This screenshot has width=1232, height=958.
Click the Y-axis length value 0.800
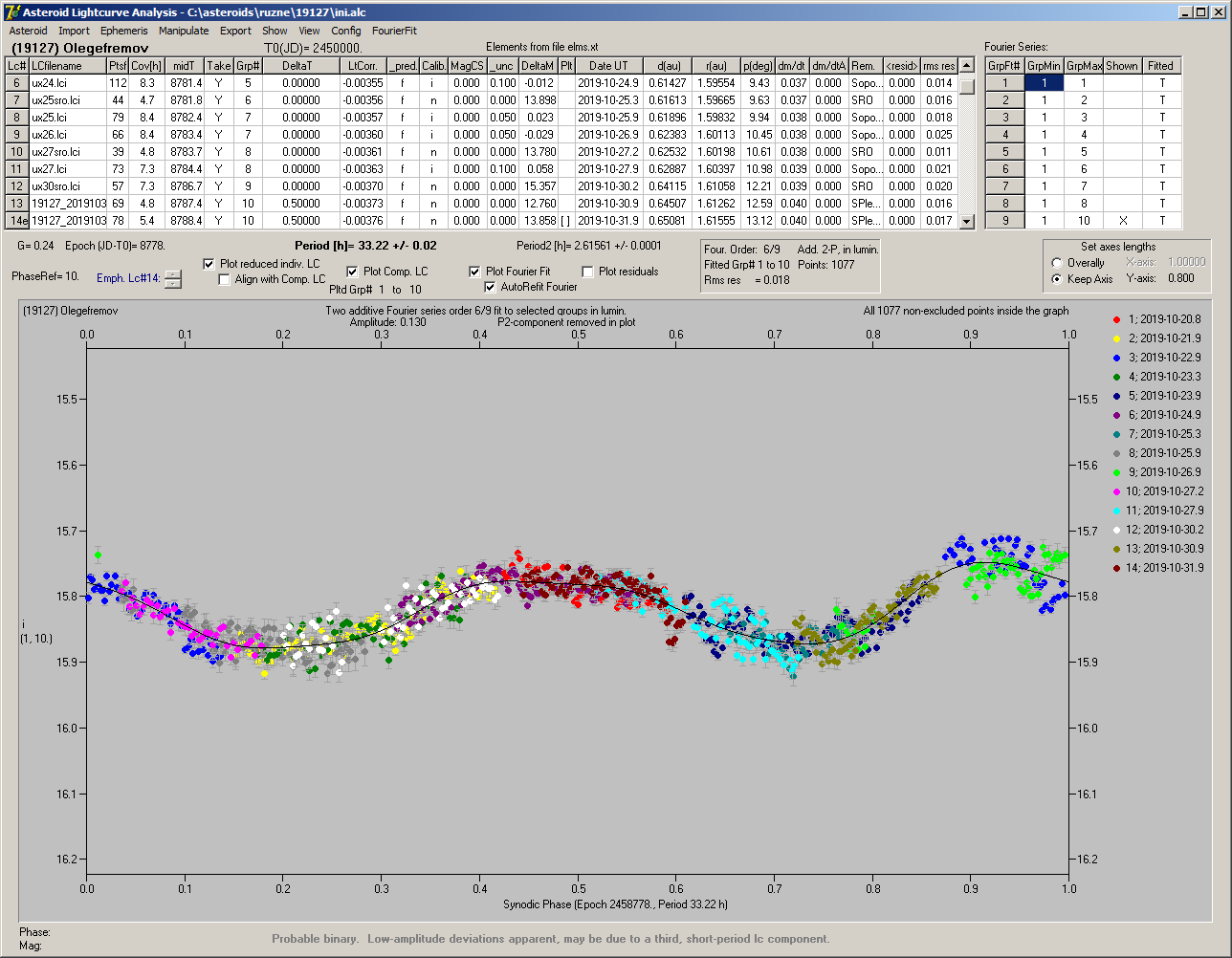[1180, 279]
